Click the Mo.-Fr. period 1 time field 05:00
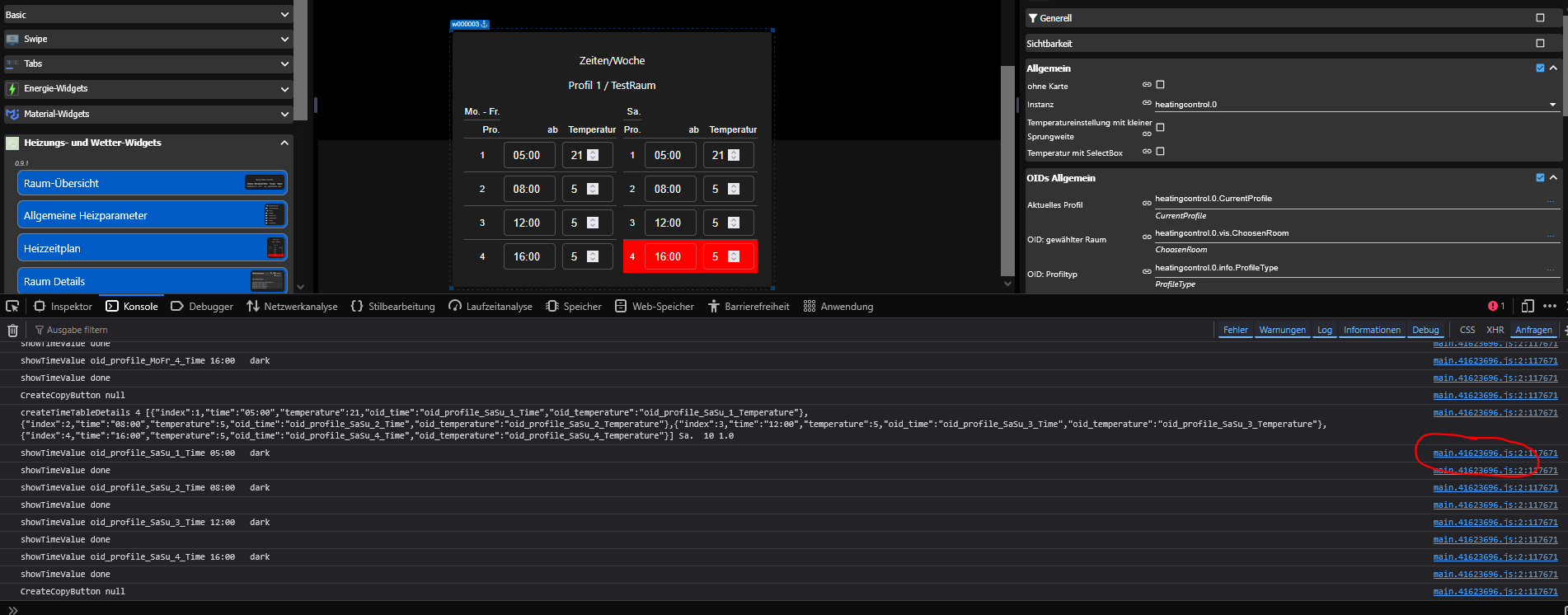Viewport: 1568px width, 615px height. (529, 155)
